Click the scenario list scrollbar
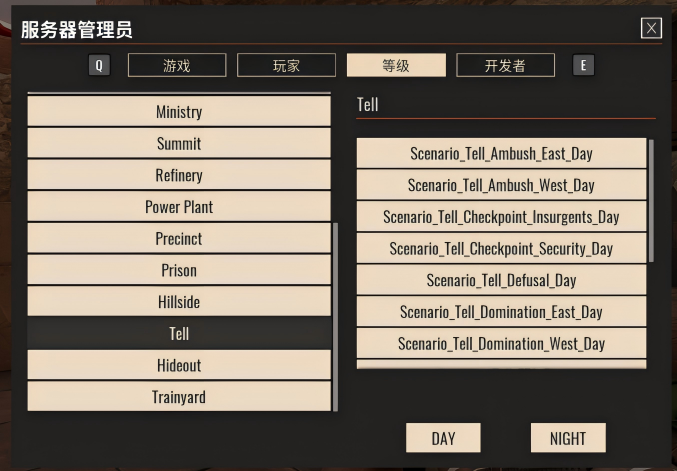Viewport: 677px width, 471px height. 651,200
